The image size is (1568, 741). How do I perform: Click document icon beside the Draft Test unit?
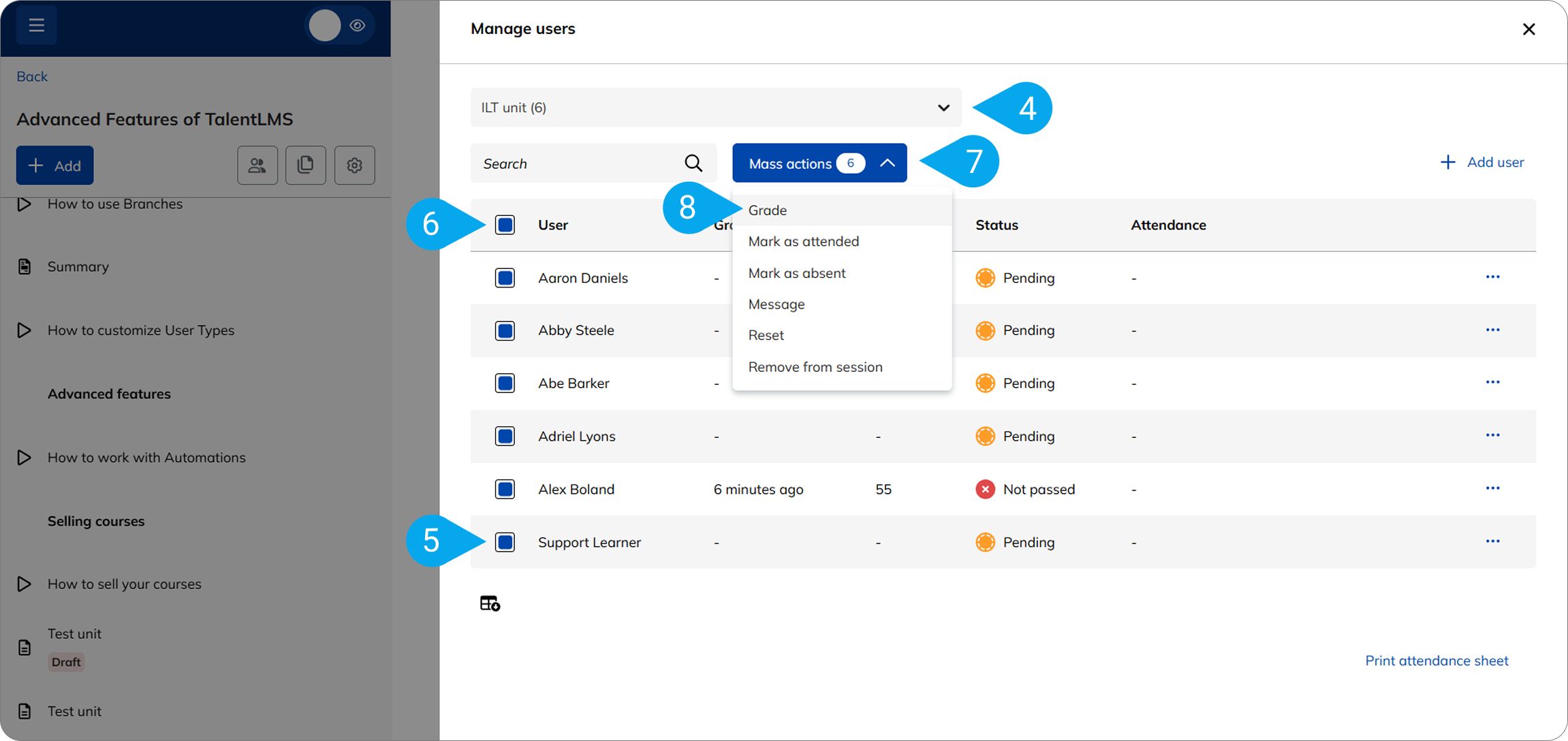tap(25, 647)
